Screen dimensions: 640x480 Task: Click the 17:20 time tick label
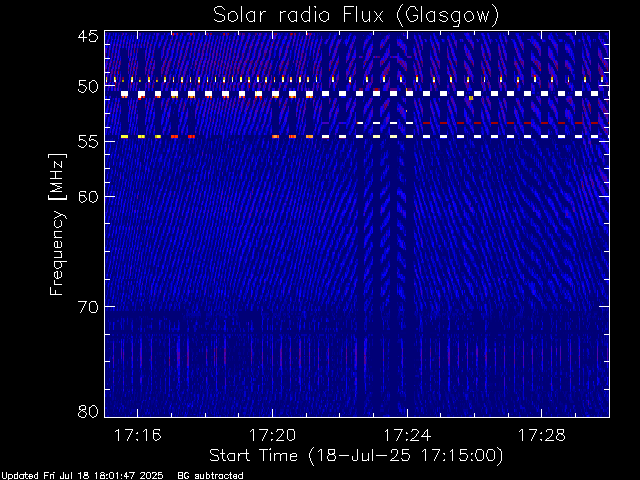272,435
